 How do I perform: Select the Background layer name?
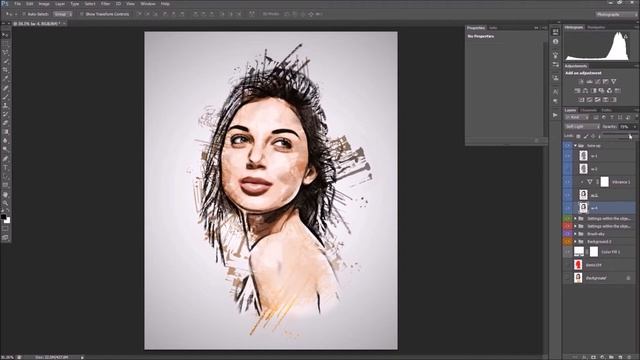596,278
